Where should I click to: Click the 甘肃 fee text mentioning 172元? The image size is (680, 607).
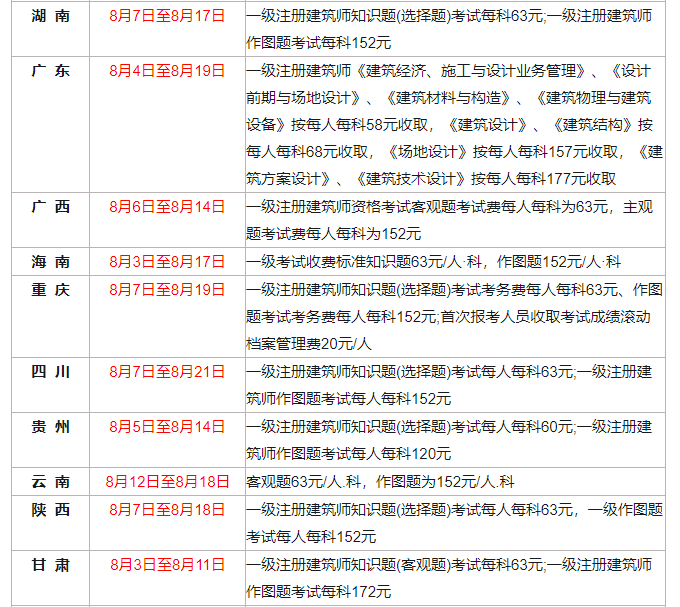pyautogui.click(x=318, y=591)
